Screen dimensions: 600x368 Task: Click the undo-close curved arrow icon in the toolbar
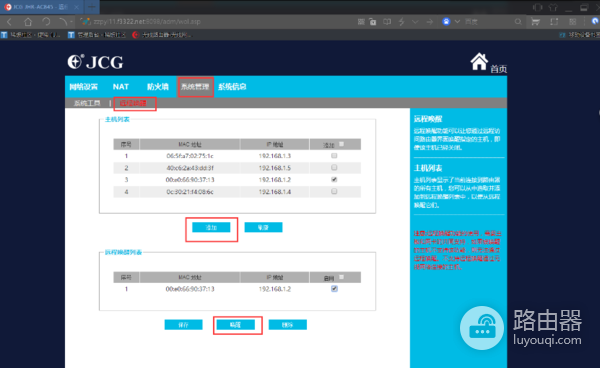[63, 22]
